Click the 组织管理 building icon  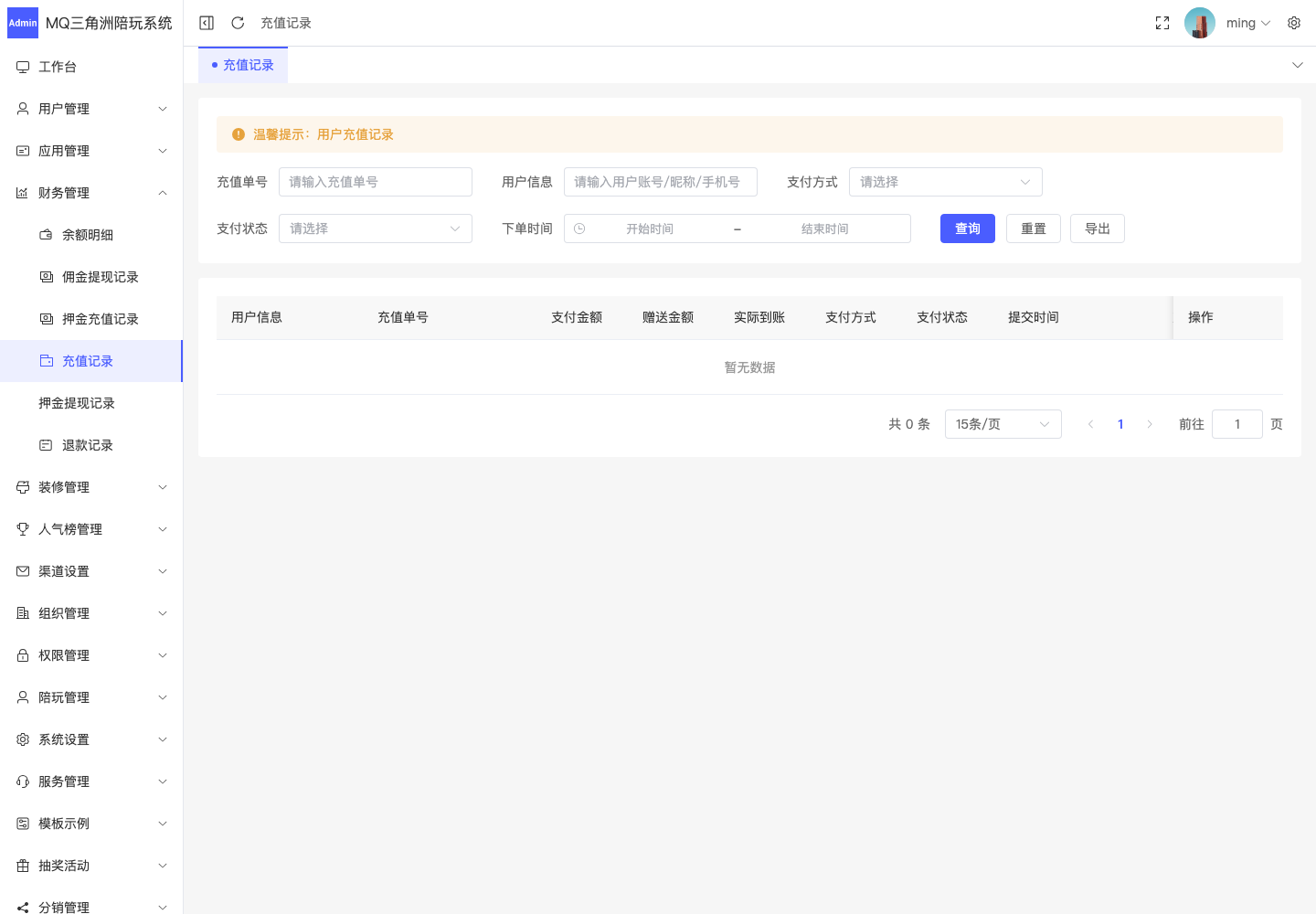click(23, 613)
